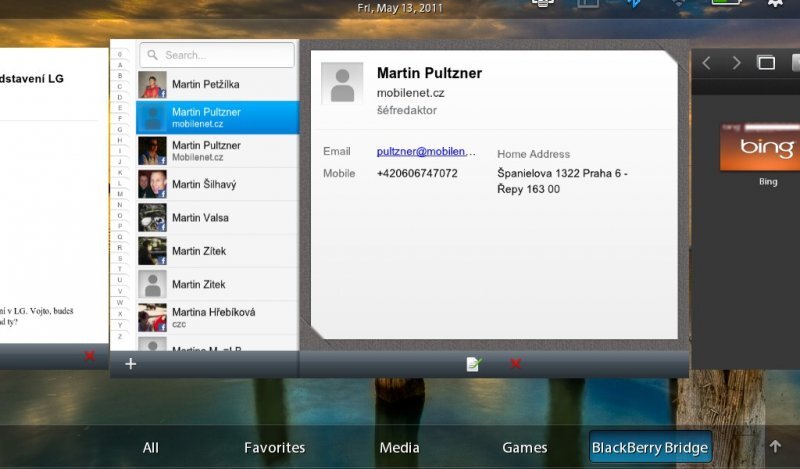
Task: Jump to letter H in the alphabet index
Action: point(120,140)
